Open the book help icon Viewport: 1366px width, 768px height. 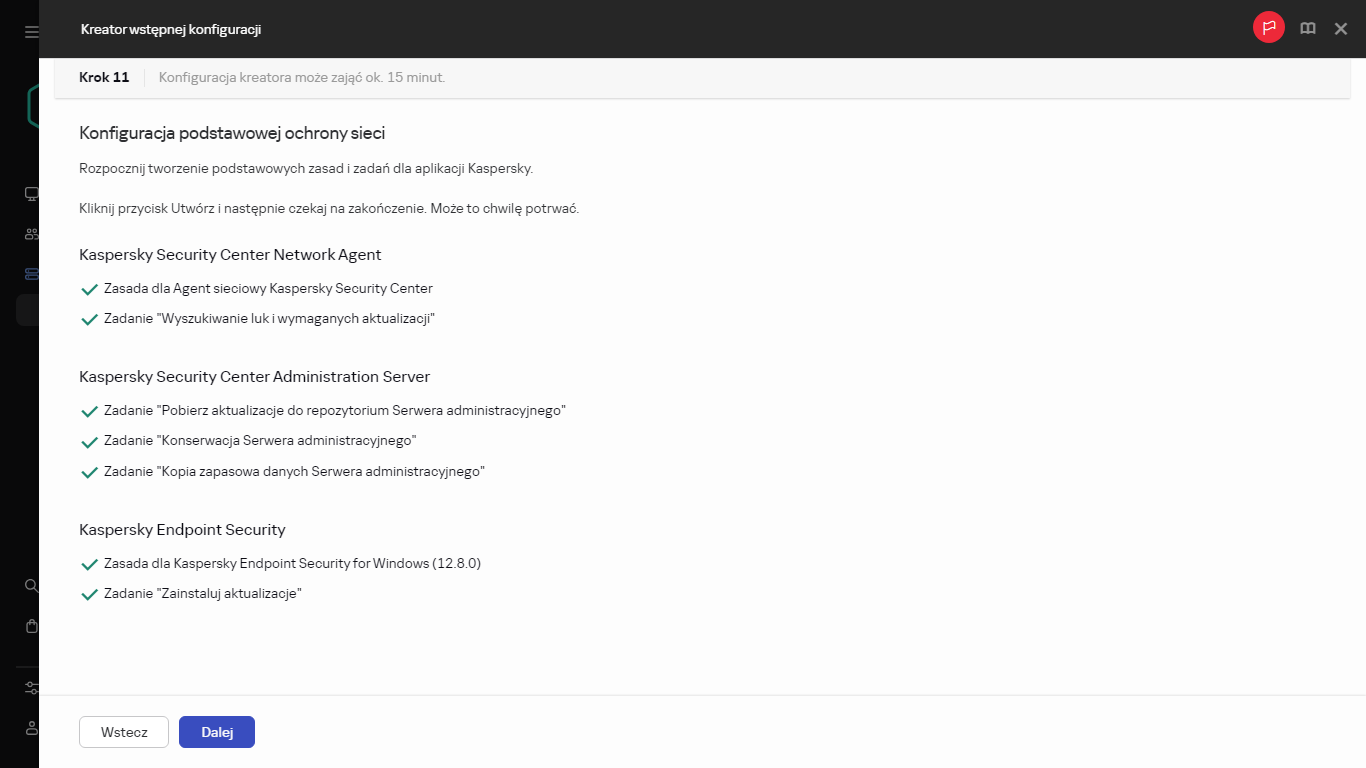point(1307,29)
